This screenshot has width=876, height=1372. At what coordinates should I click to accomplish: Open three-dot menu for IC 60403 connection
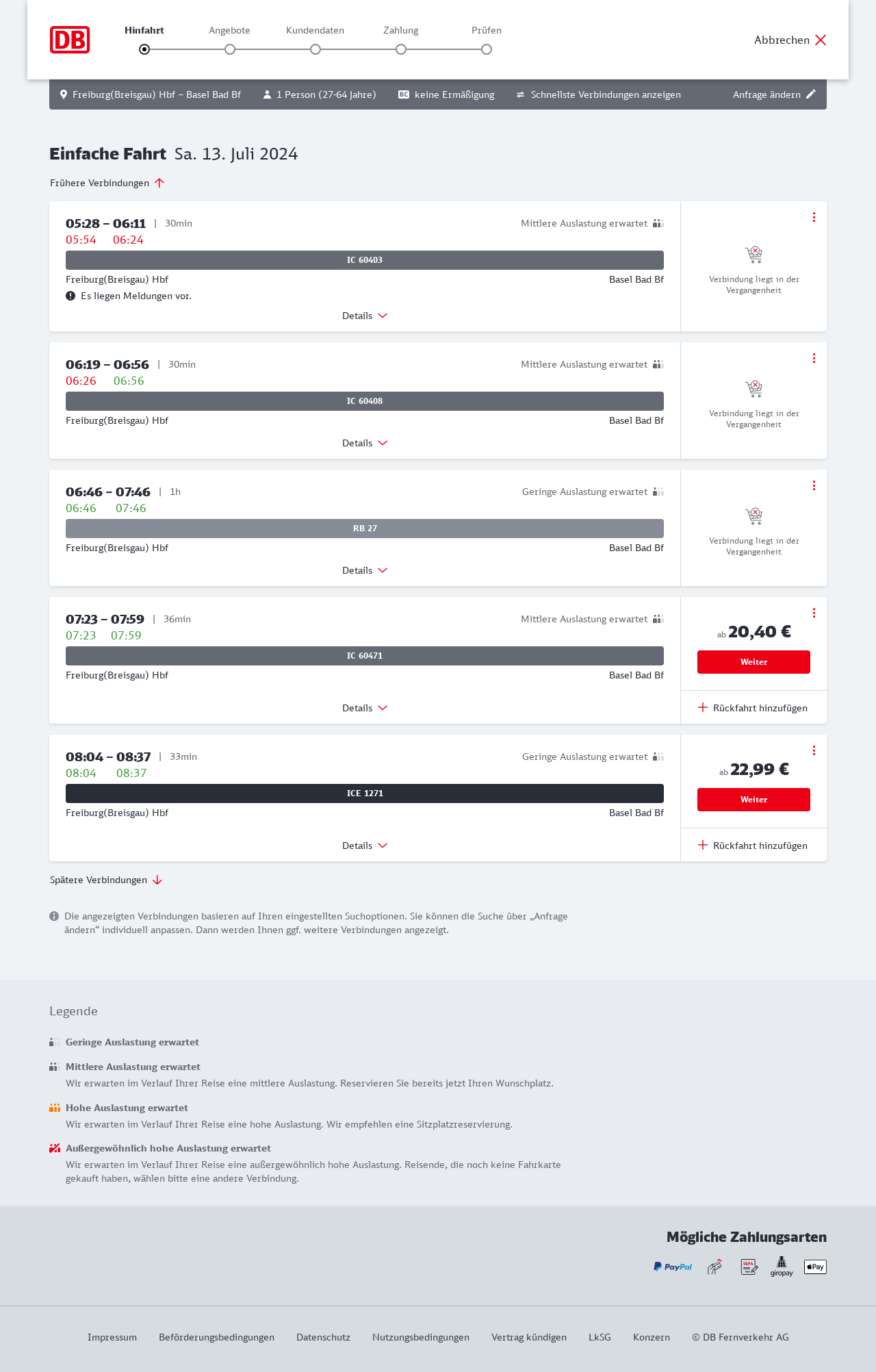(x=814, y=217)
